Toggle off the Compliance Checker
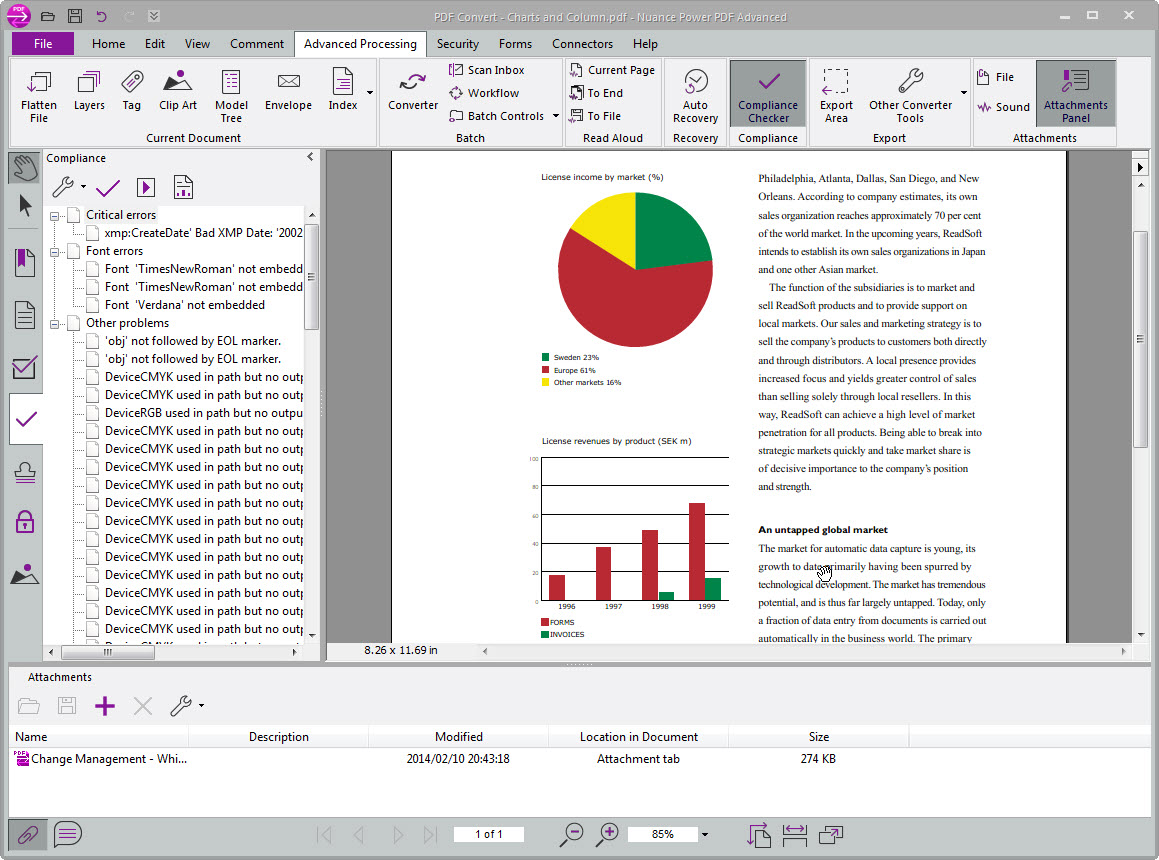 click(x=767, y=93)
